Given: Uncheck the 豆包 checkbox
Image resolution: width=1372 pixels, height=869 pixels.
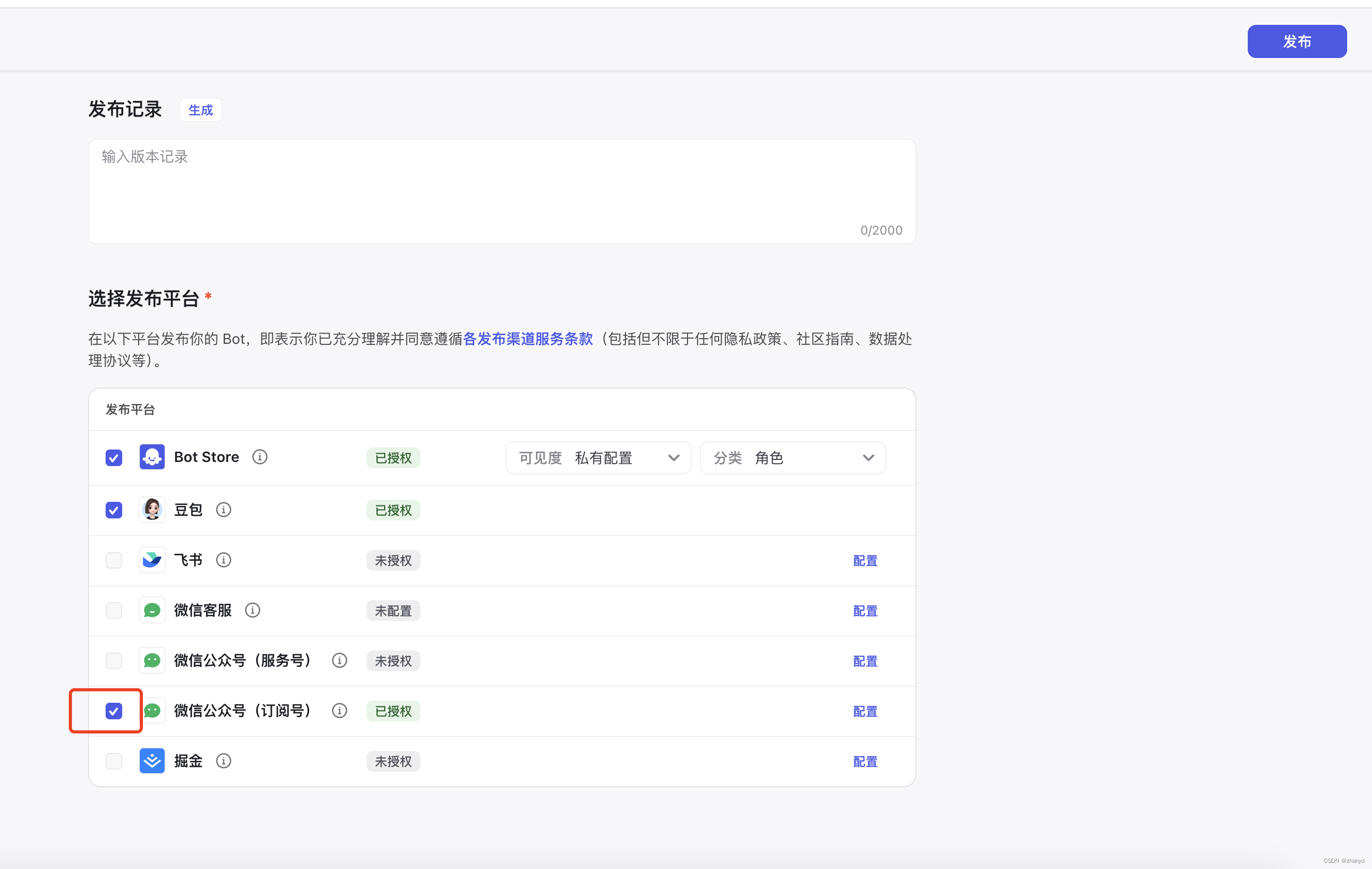Looking at the screenshot, I should pyautogui.click(x=114, y=510).
